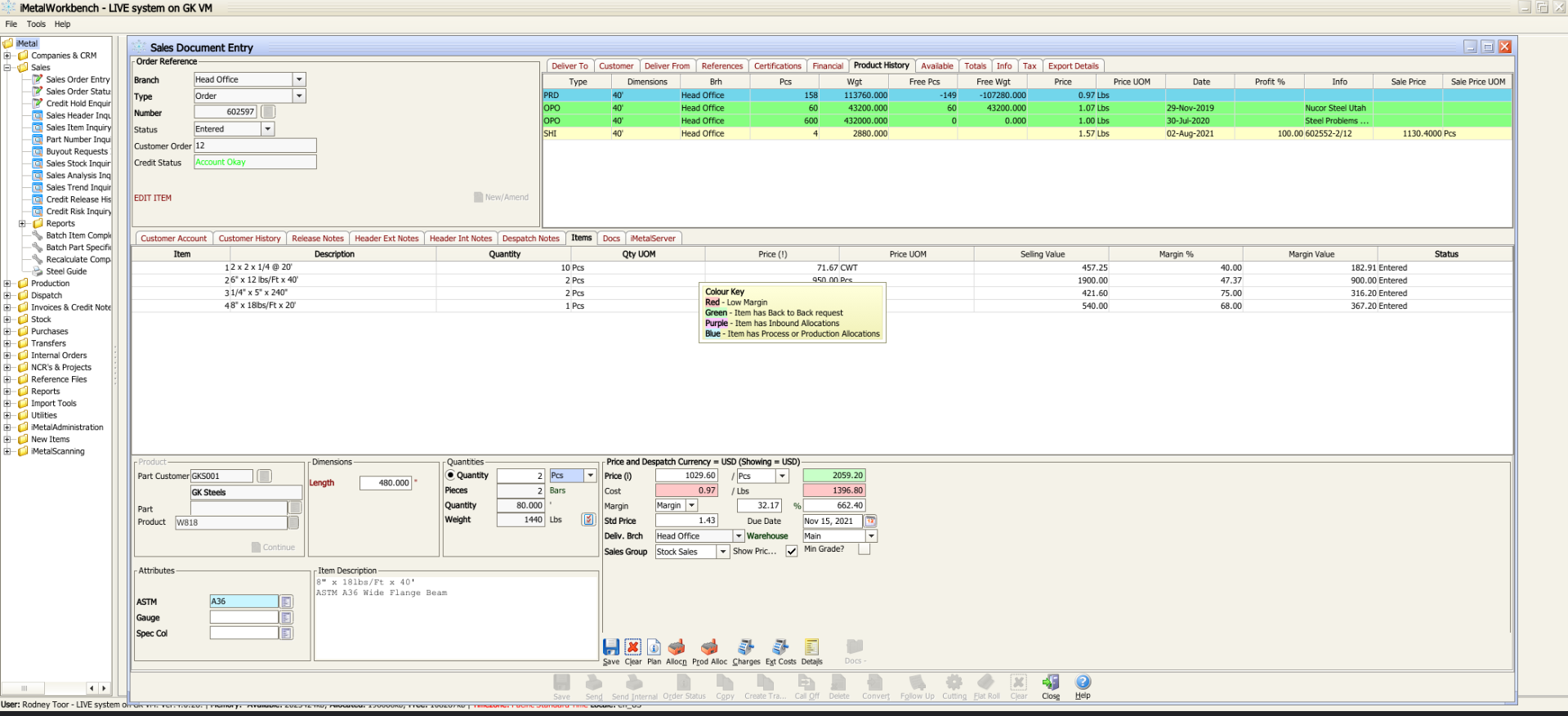Open the order Type dropdown
The width and height of the screenshot is (1568, 716).
coord(299,96)
